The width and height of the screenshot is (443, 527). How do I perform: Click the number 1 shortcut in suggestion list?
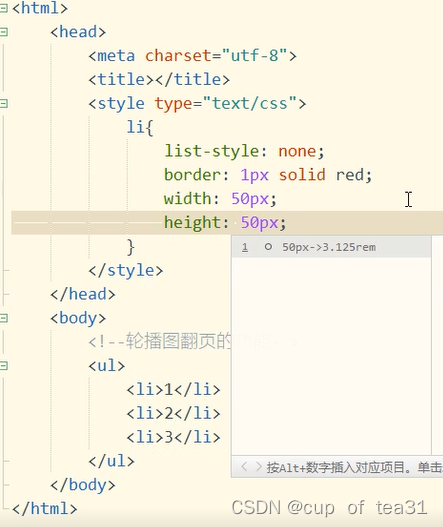point(245,247)
